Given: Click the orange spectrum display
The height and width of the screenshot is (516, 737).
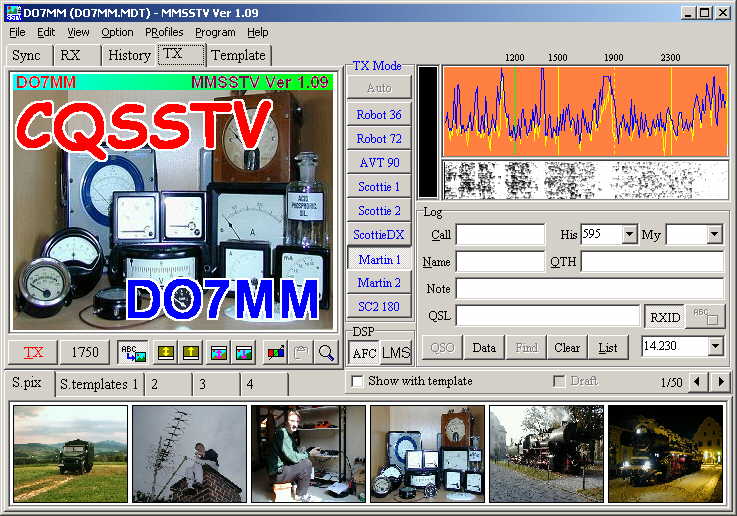Looking at the screenshot, I should click(x=586, y=111).
